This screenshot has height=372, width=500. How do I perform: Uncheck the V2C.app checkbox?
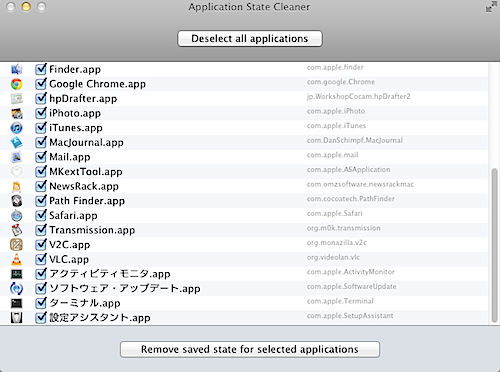[41, 245]
